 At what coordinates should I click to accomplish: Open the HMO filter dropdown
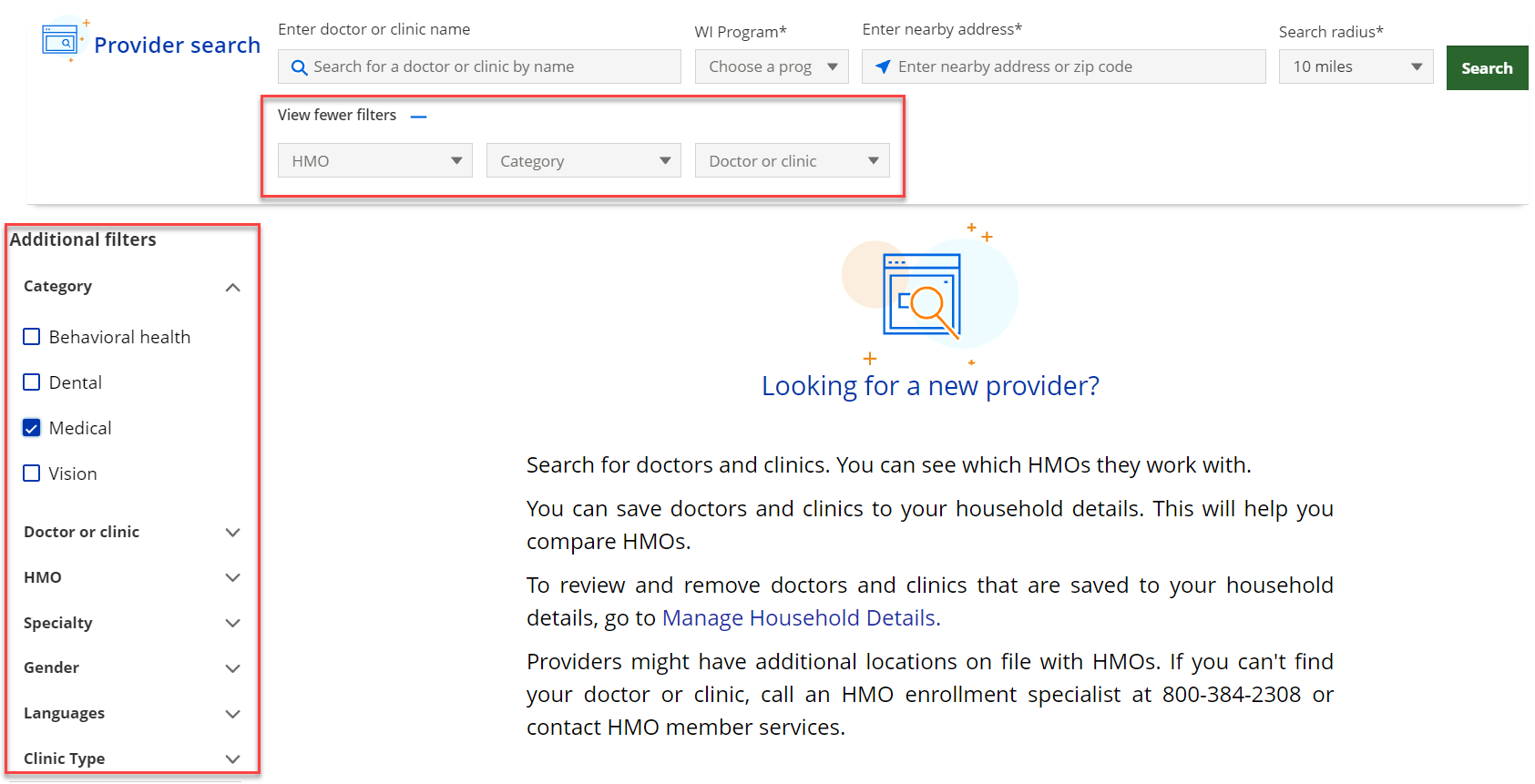tap(374, 161)
